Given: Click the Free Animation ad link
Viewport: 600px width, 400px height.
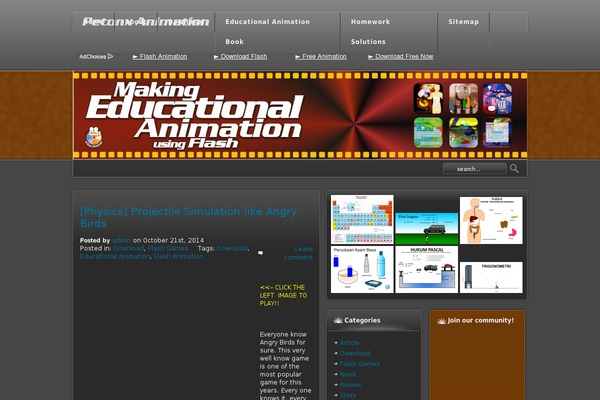Looking at the screenshot, I should click(321, 57).
